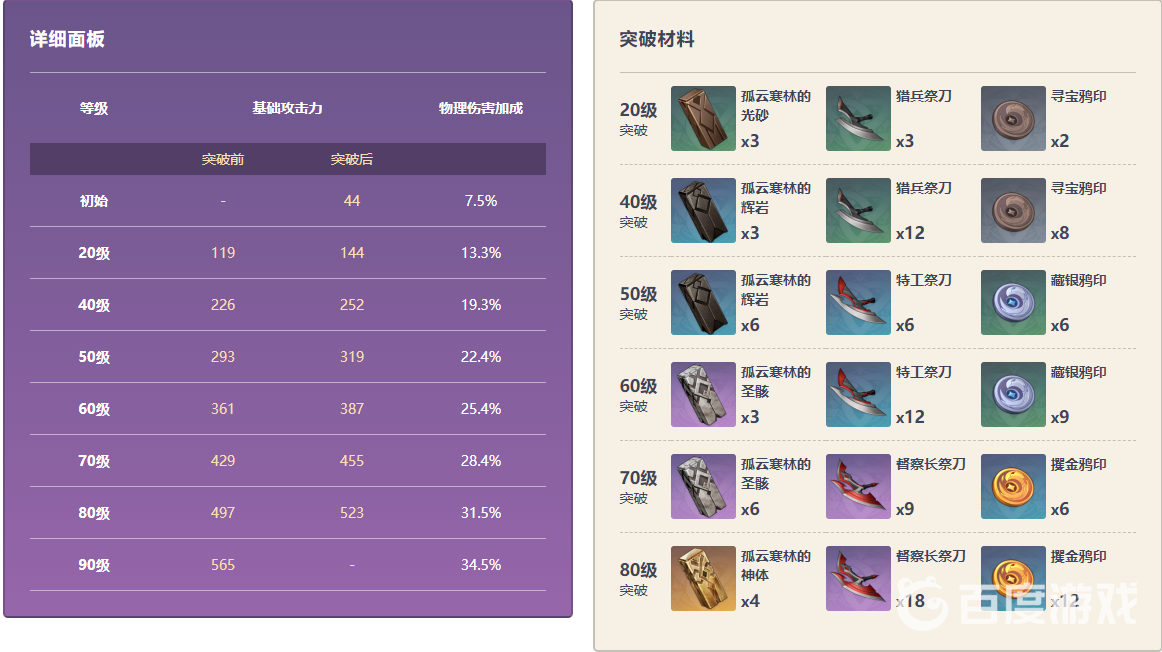
Task: Select the 孤云寒林的神体 icon in 80级 突破
Action: 703,579
